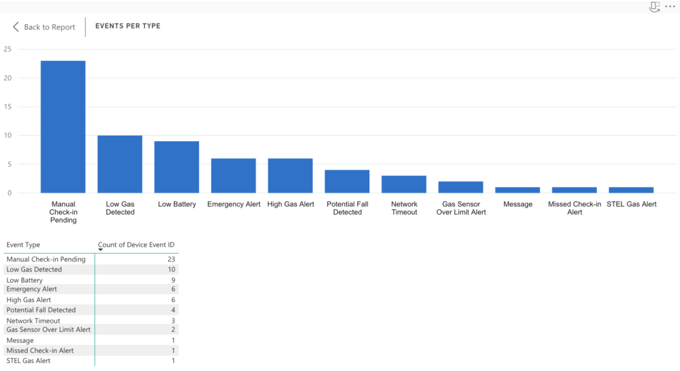This screenshot has height=371, width=680.
Task: Click the STEL Gas Alert bar
Action: (x=631, y=190)
